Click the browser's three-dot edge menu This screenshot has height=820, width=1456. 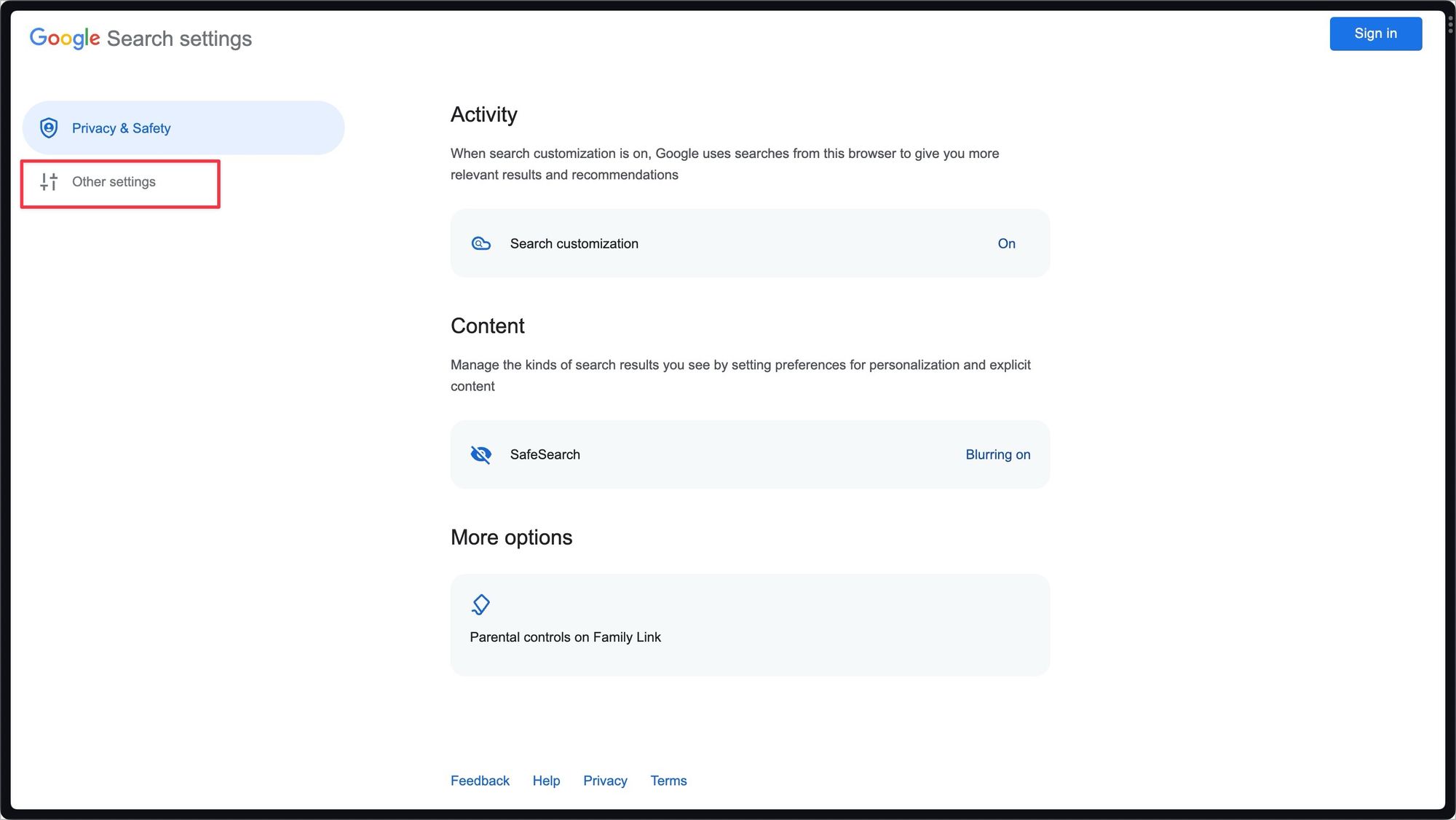(1450, 24)
